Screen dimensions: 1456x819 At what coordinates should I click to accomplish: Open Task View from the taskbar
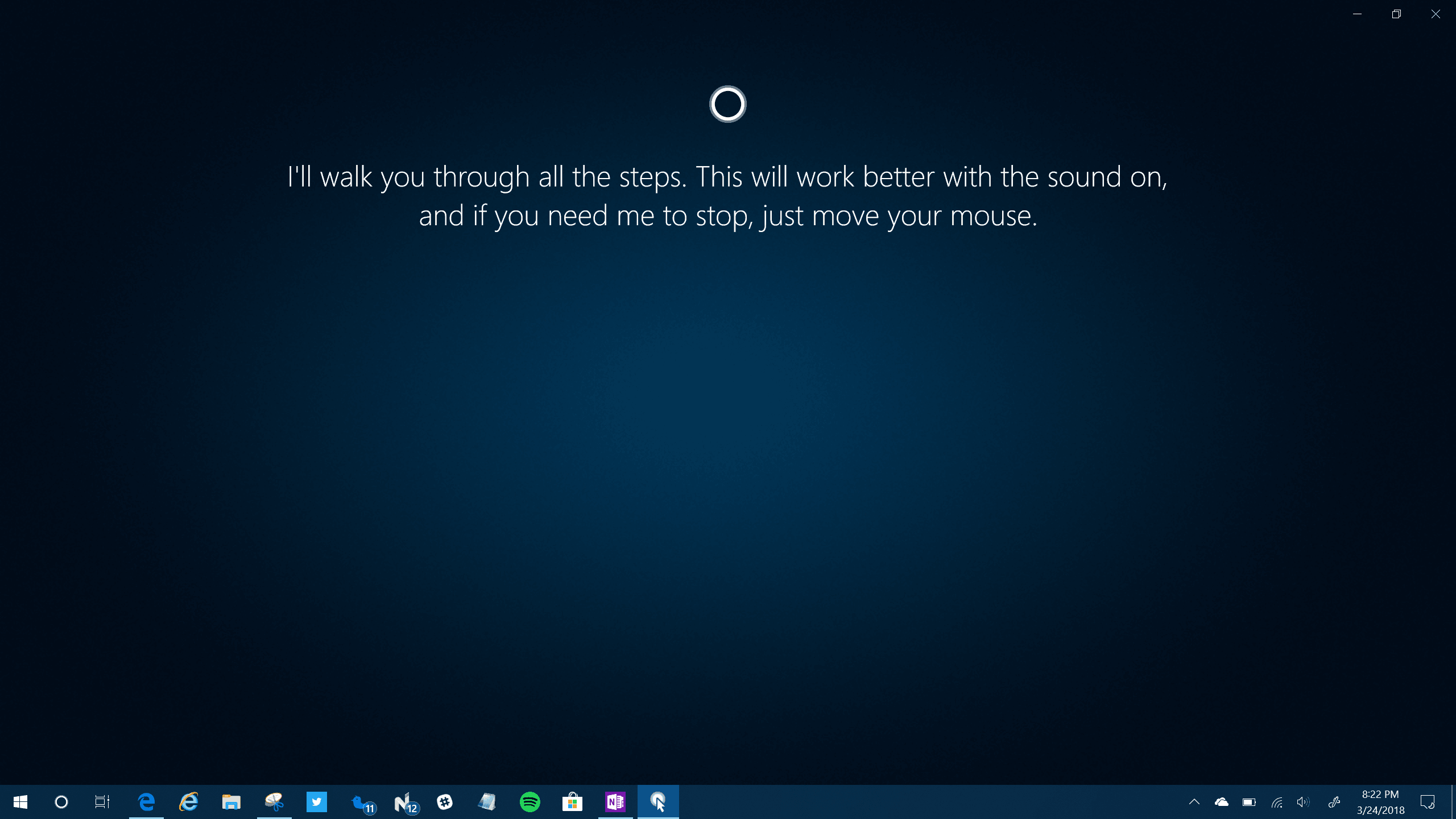[102, 802]
